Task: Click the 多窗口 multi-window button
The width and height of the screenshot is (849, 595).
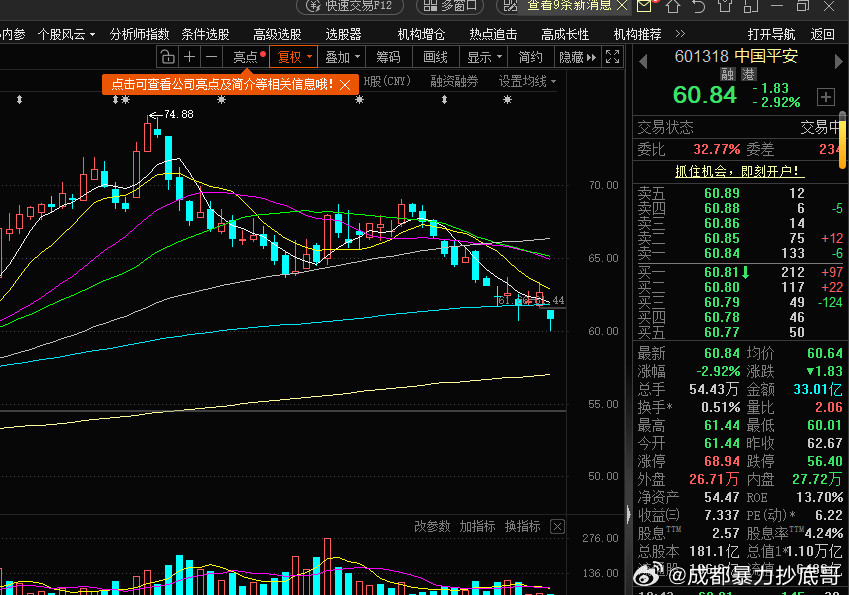Action: click(450, 6)
